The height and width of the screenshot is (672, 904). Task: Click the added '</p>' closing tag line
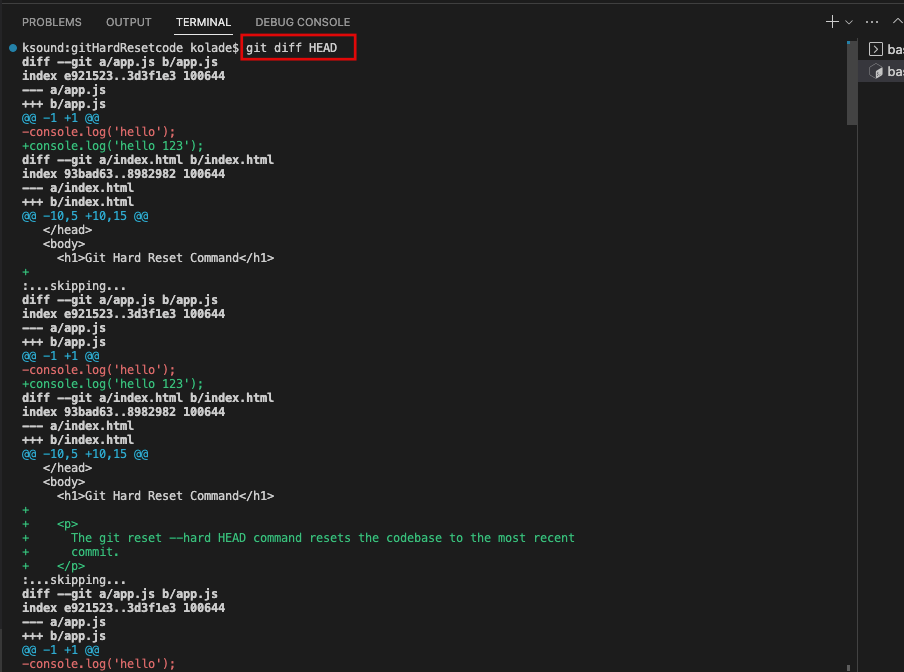70,566
